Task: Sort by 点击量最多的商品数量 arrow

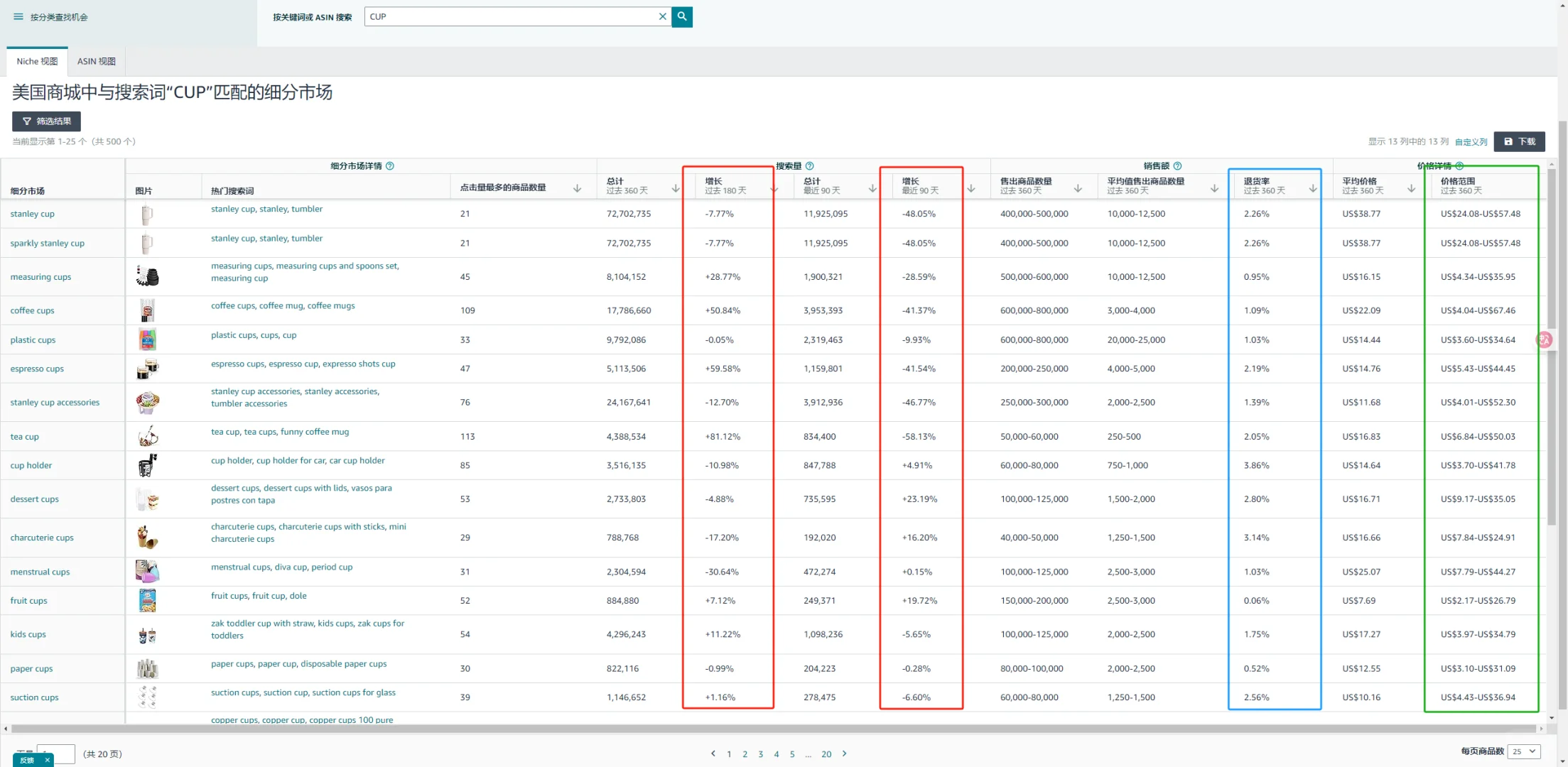Action: coord(577,188)
